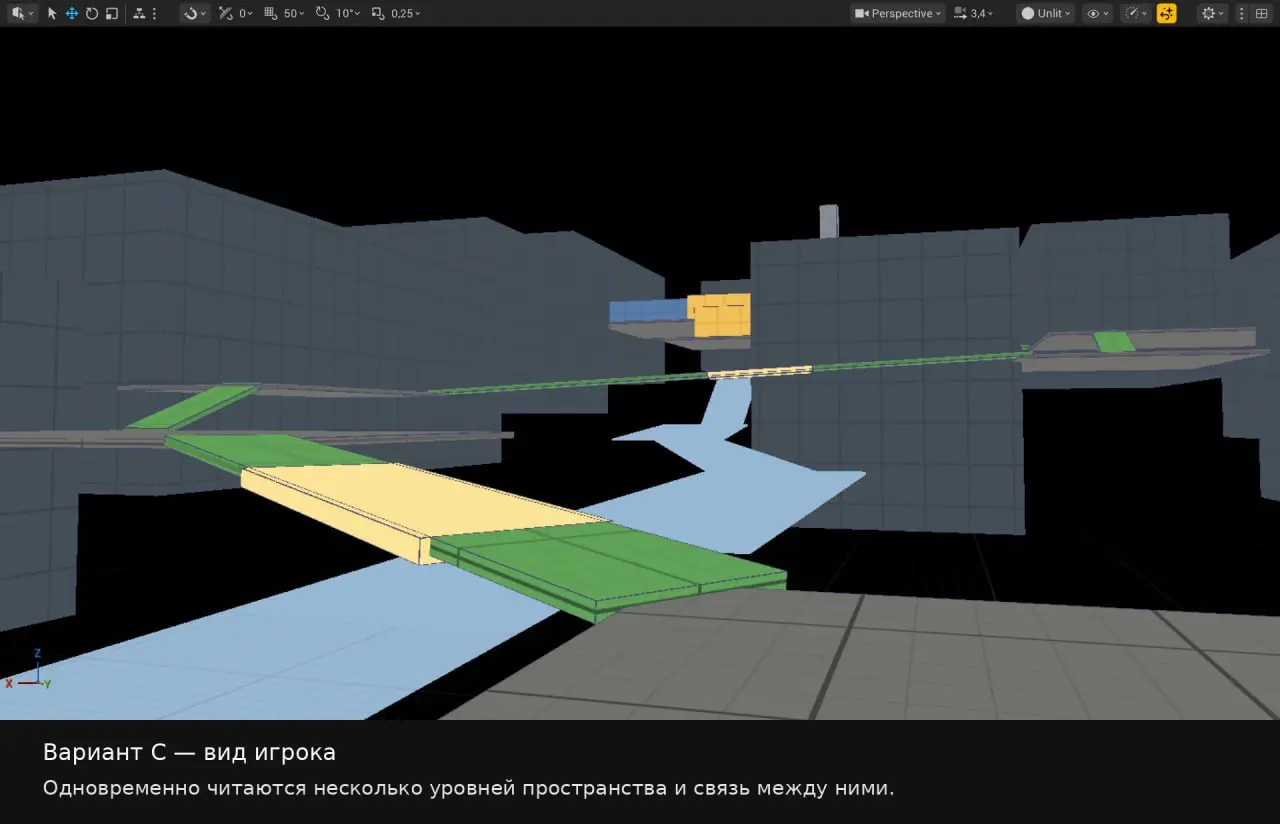The image size is (1280, 824).
Task: Activate the Rotate gizmo tool
Action: 92,14
